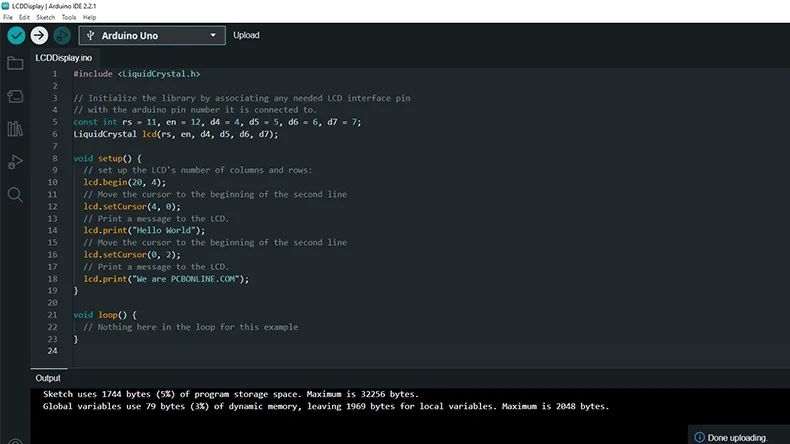Open the Help menu
The width and height of the screenshot is (790, 444).
pos(89,17)
